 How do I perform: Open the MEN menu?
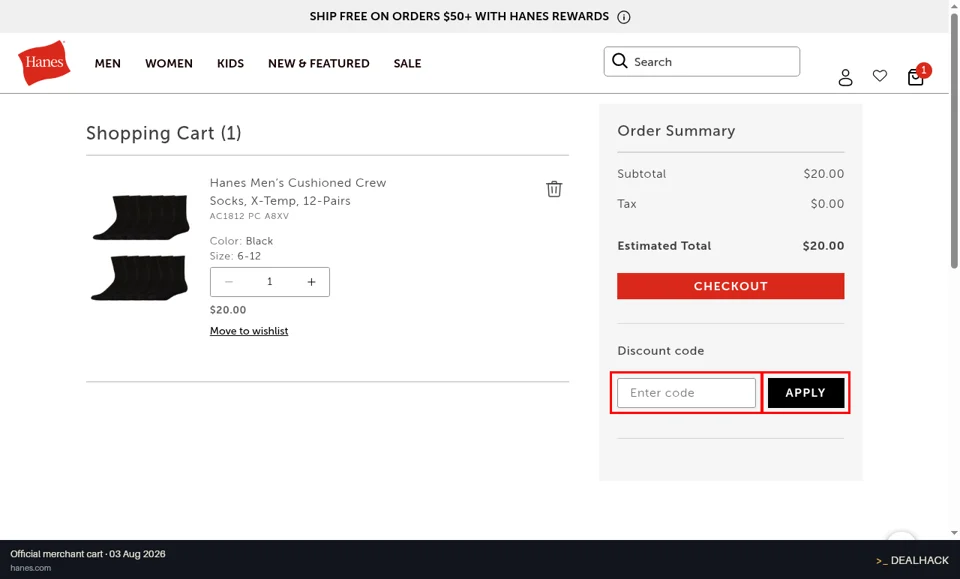pyautogui.click(x=108, y=64)
